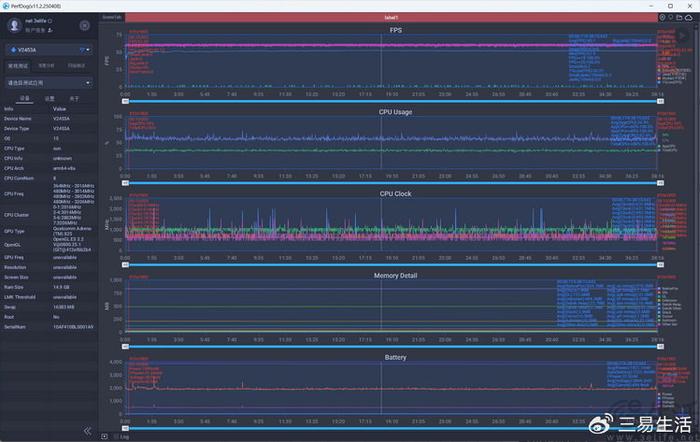Viewport: 700px width, 442px height.
Task: Click the CPU Clock range slider right handle
Action: point(660,265)
